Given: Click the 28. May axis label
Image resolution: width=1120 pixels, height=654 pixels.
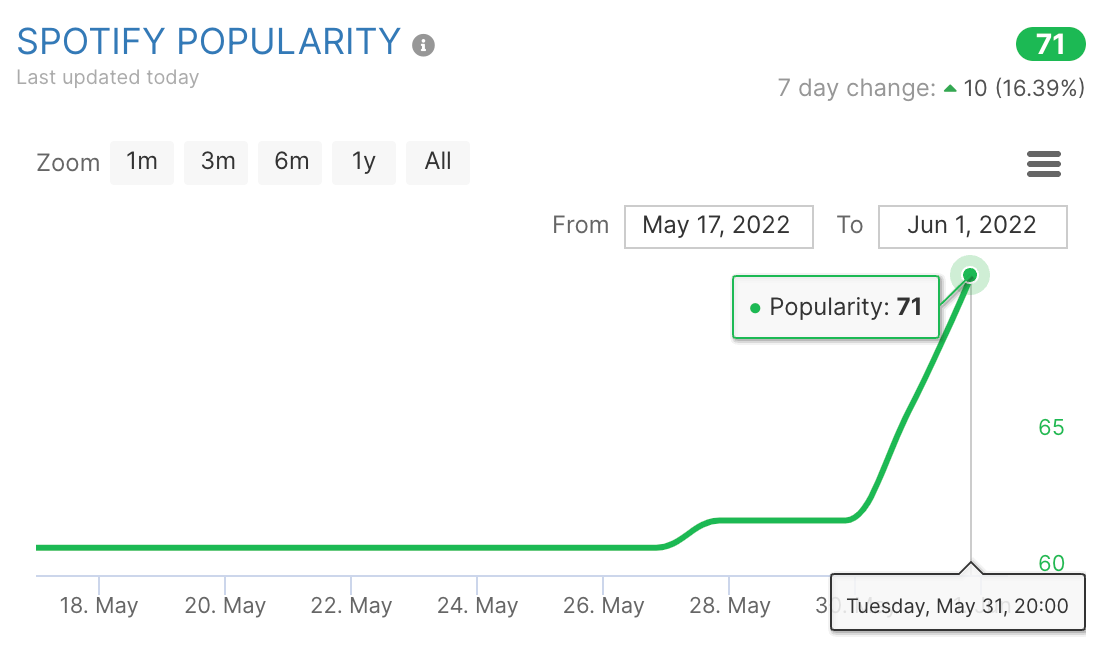Looking at the screenshot, I should (729, 606).
